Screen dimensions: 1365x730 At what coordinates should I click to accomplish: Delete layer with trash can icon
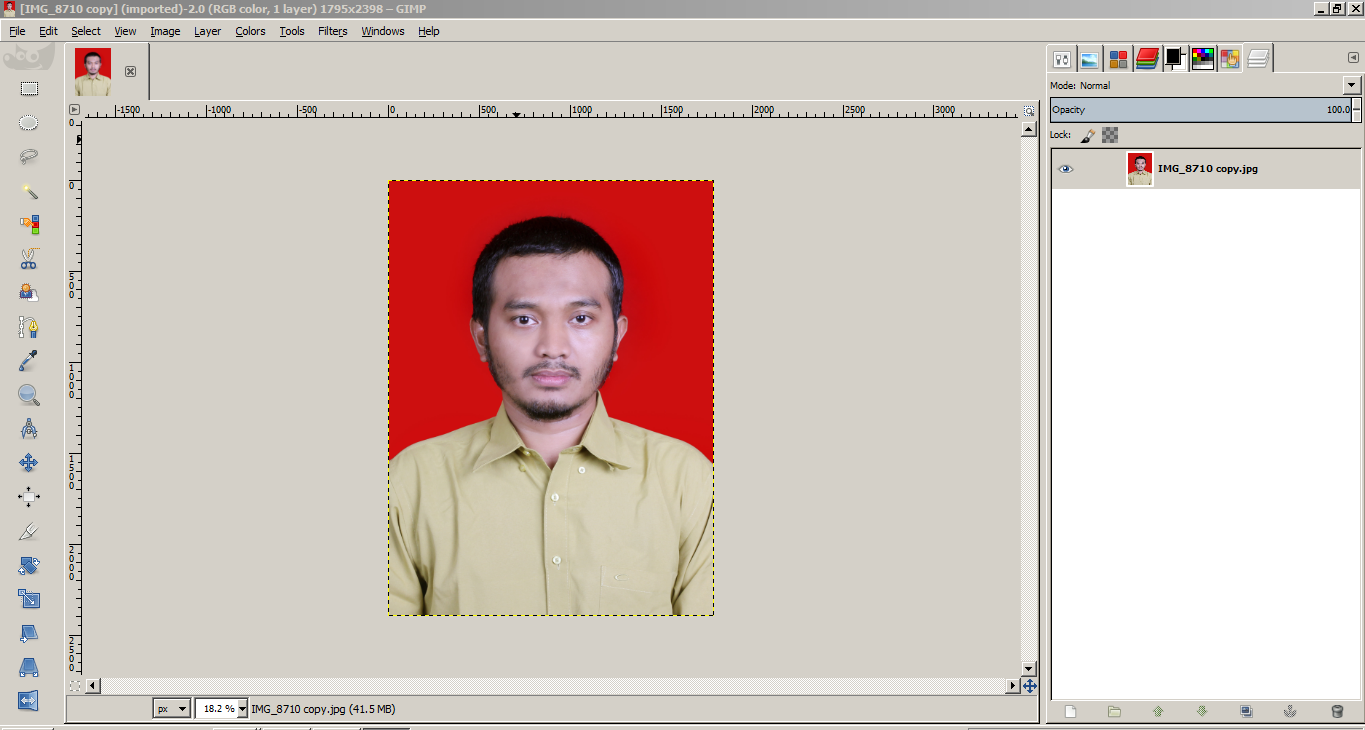[1337, 712]
